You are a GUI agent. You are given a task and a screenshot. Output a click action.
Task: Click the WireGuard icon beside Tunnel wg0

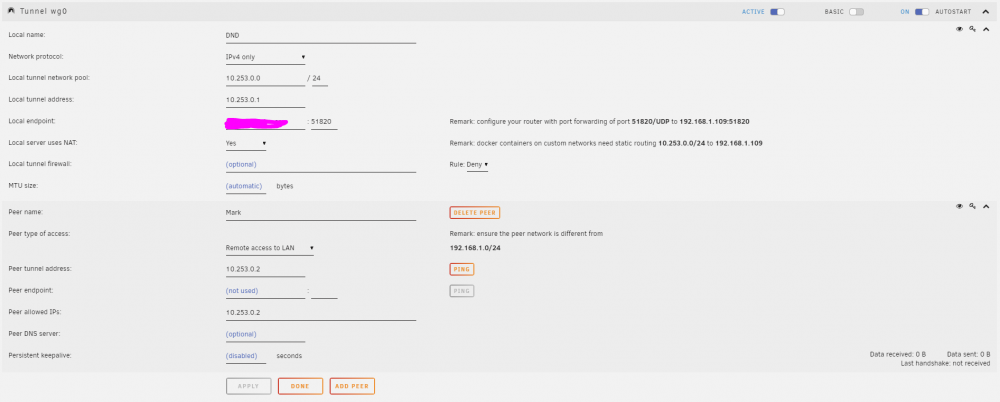pos(11,11)
